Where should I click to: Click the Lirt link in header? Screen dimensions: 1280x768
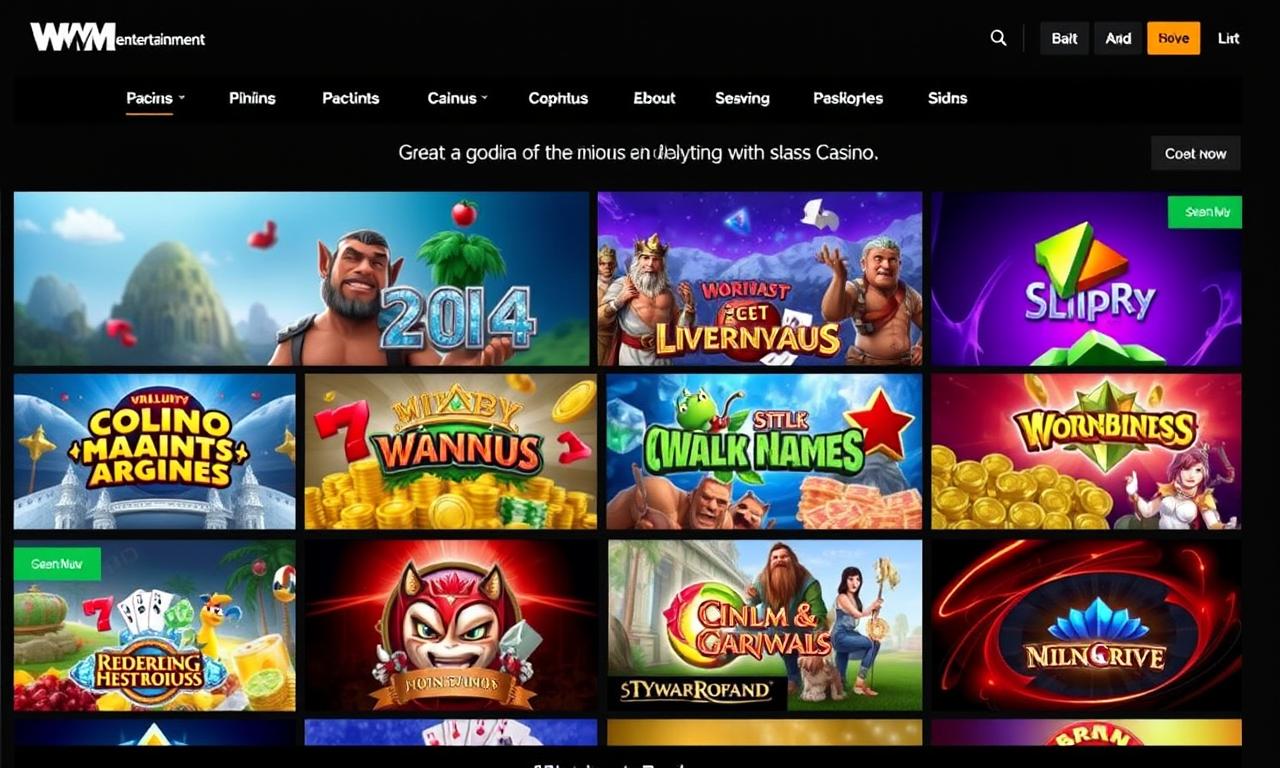click(x=1228, y=38)
